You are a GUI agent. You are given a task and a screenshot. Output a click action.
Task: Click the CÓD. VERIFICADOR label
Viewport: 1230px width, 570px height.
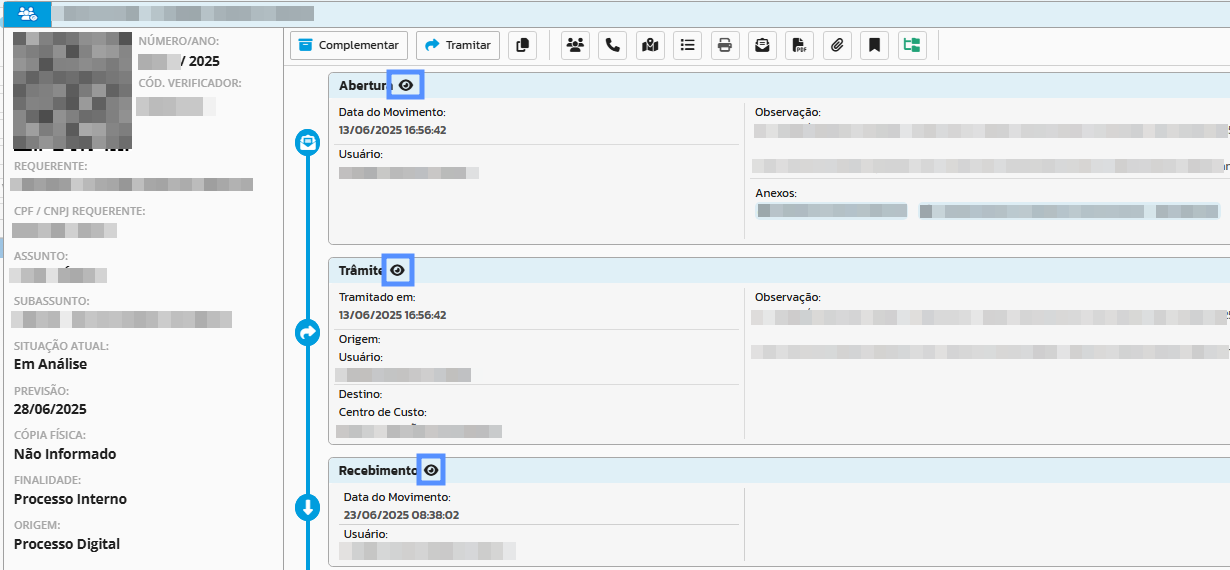point(190,83)
